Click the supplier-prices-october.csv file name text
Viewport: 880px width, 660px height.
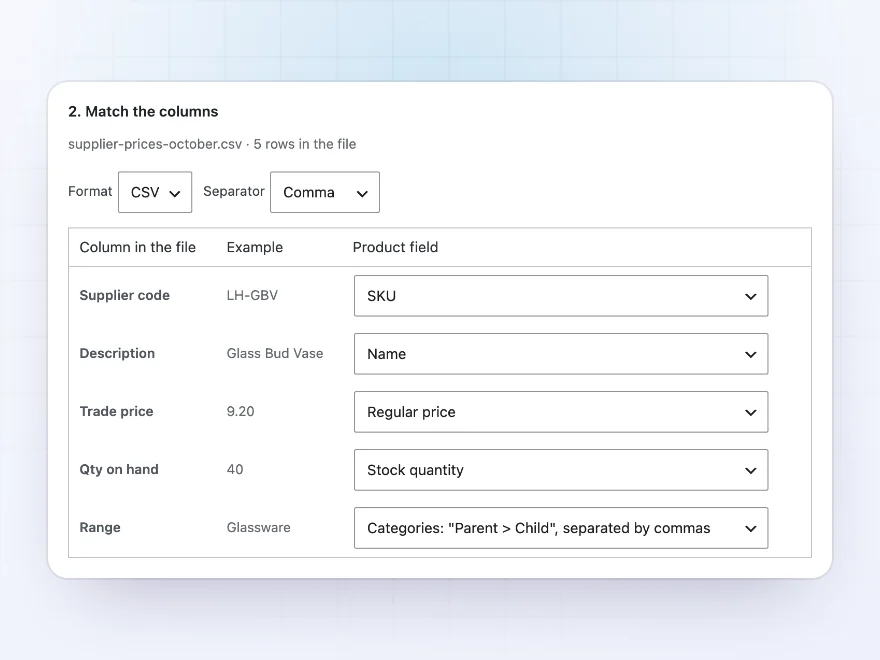point(155,144)
